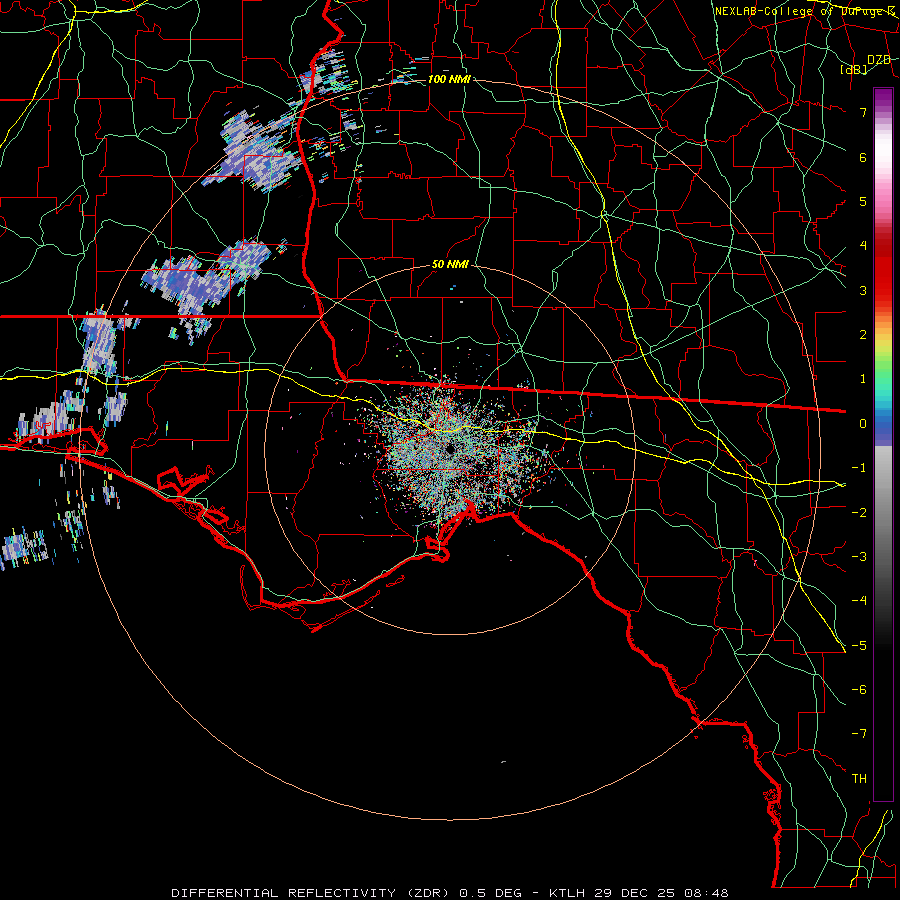Click the "7" value on the color scale
The width and height of the screenshot is (900, 900).
click(x=863, y=112)
